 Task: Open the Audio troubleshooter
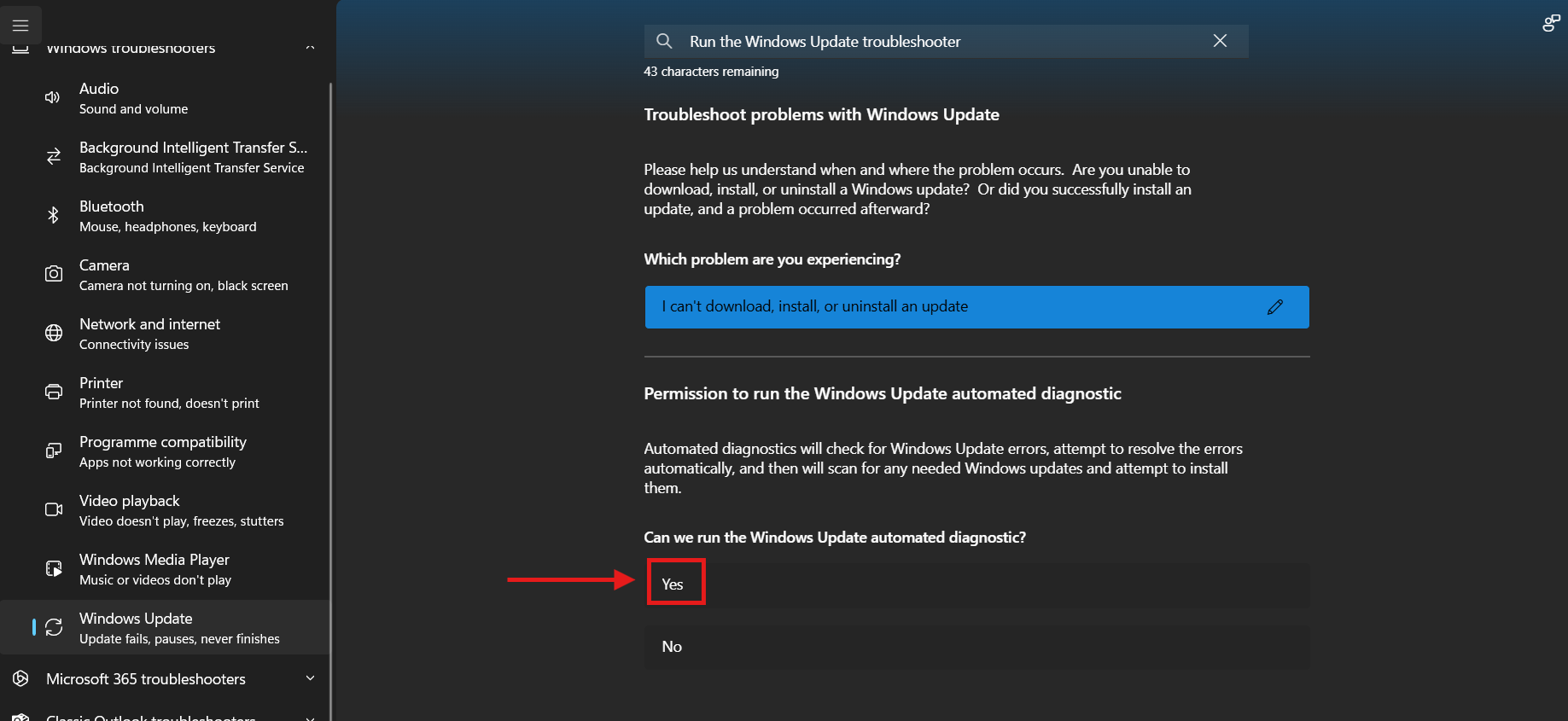coord(165,98)
